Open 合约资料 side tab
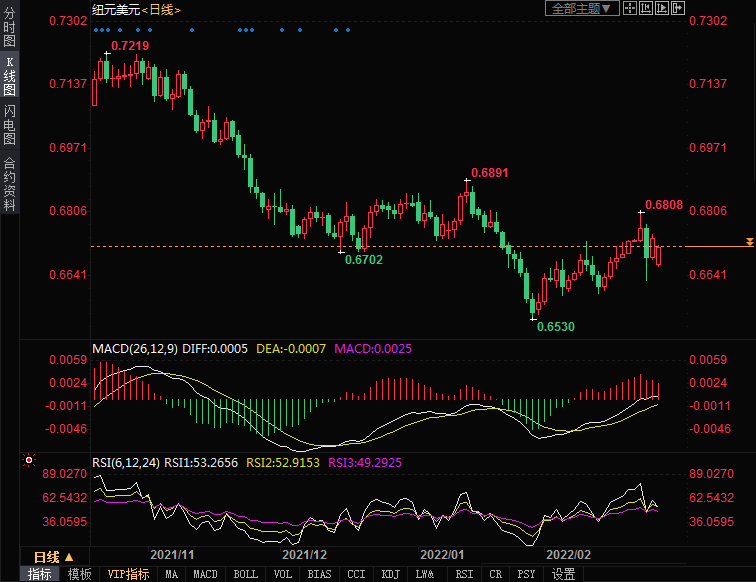Screen dimensions: 756x582 pos(9,184)
